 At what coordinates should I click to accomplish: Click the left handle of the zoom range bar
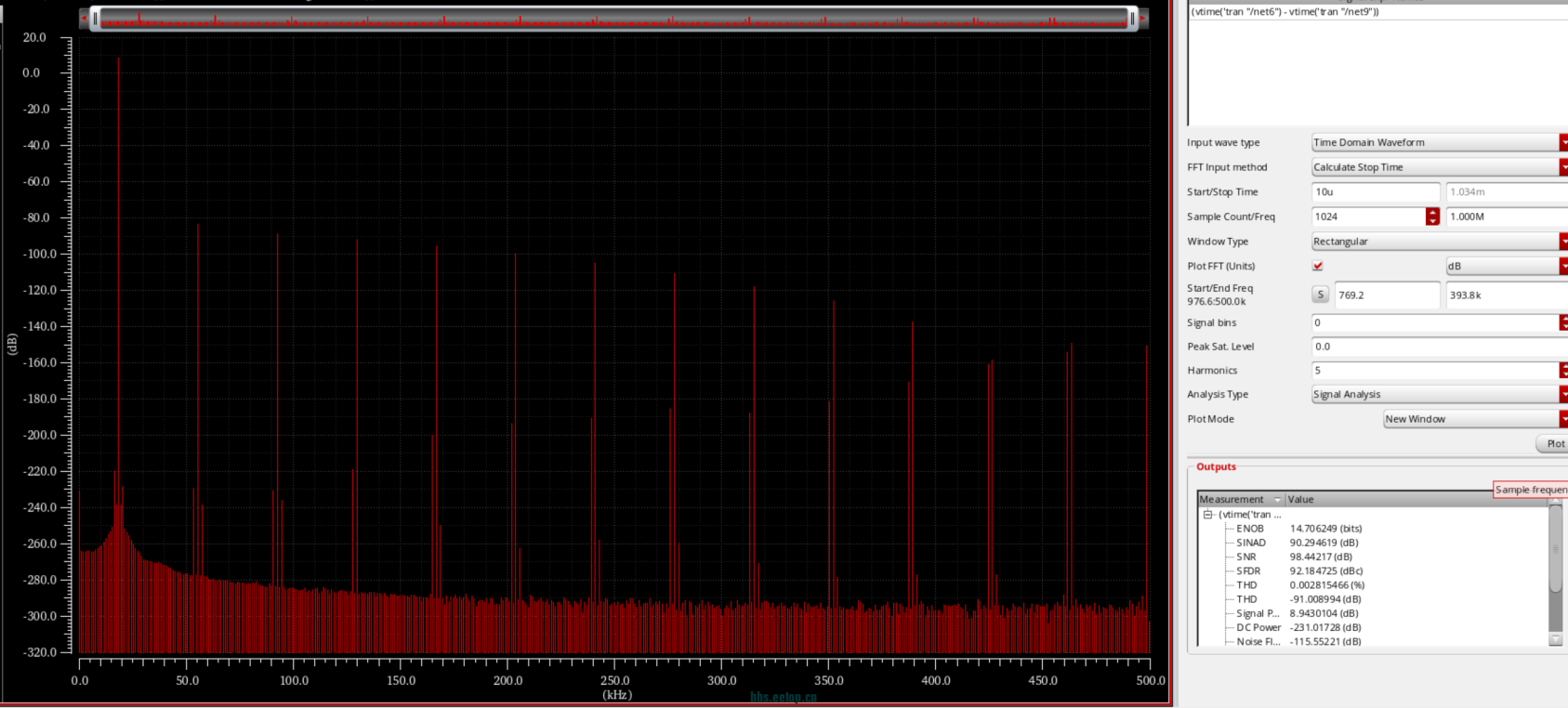tap(95, 19)
